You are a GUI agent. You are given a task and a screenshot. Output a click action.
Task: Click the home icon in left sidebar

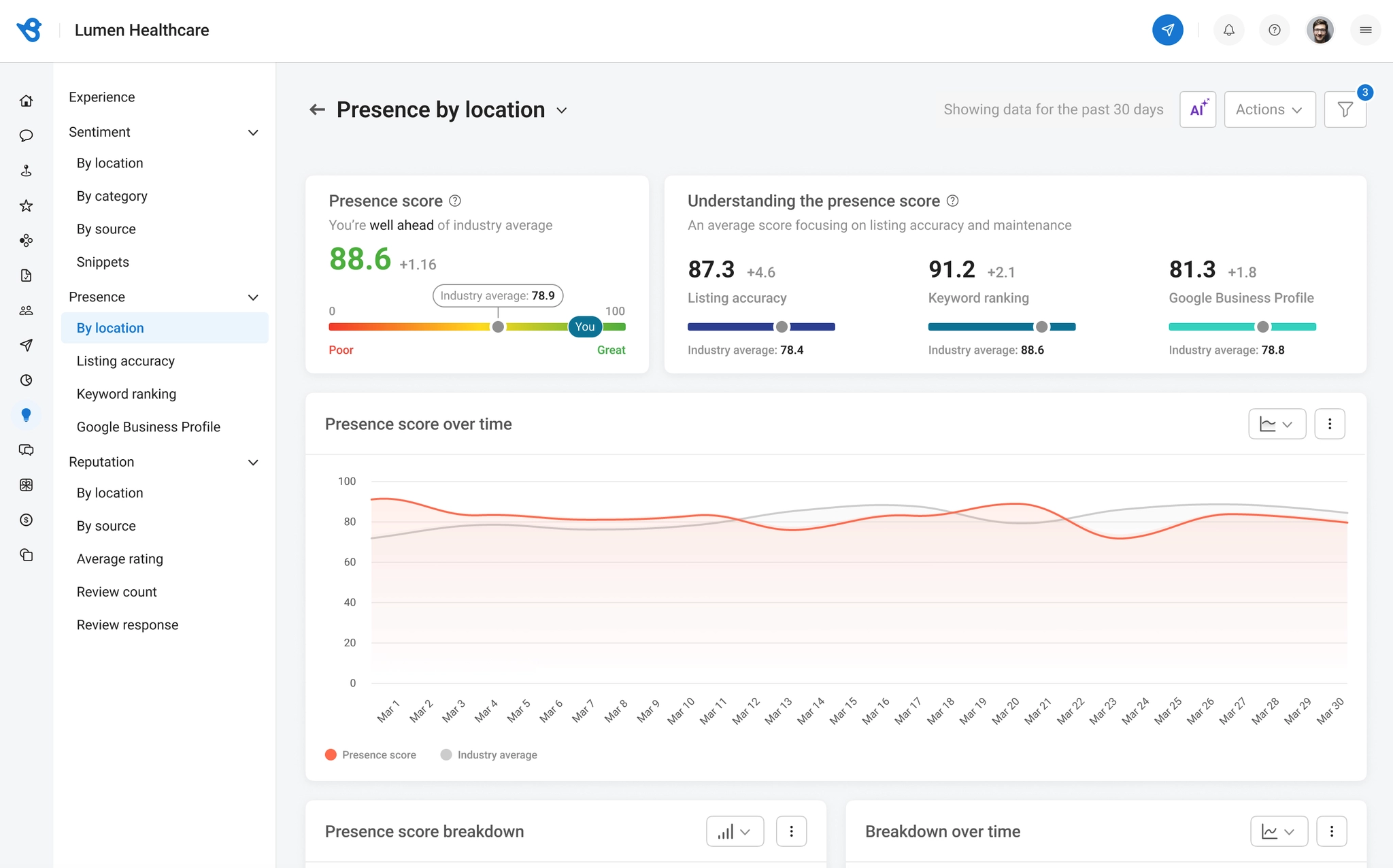pyautogui.click(x=27, y=101)
